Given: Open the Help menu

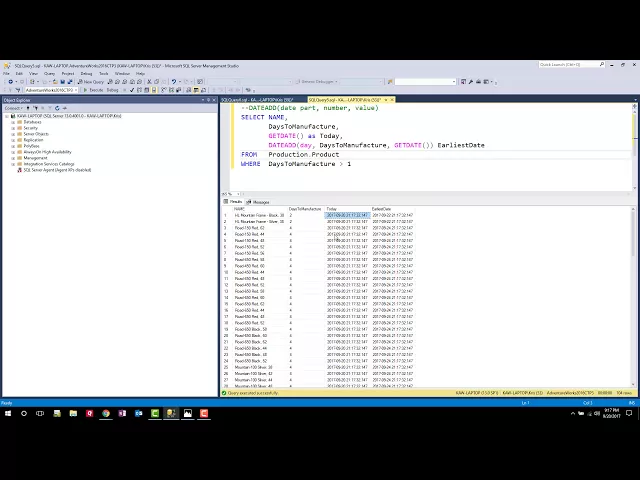Looking at the screenshot, I should 140,73.
